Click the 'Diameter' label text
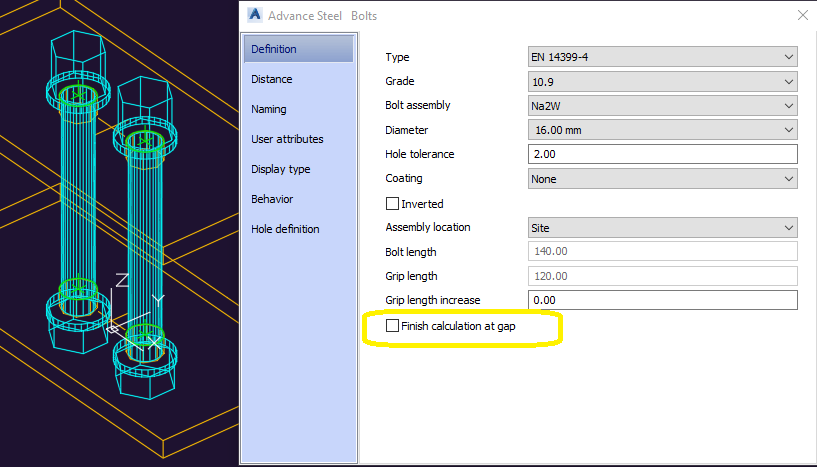This screenshot has width=817, height=467. 406,130
